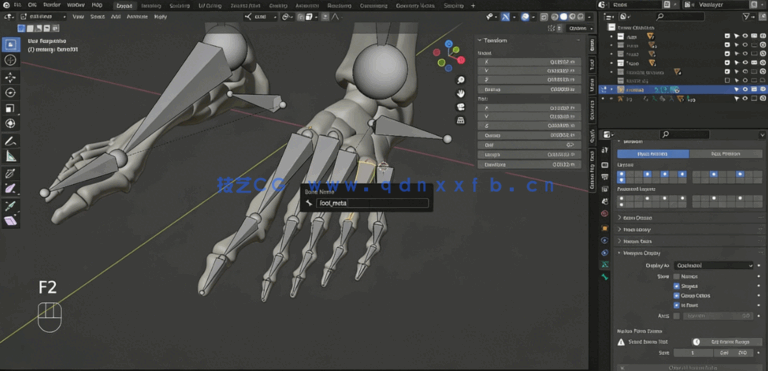
Task: Open the World properties tab (red globe)
Action: coord(605,214)
